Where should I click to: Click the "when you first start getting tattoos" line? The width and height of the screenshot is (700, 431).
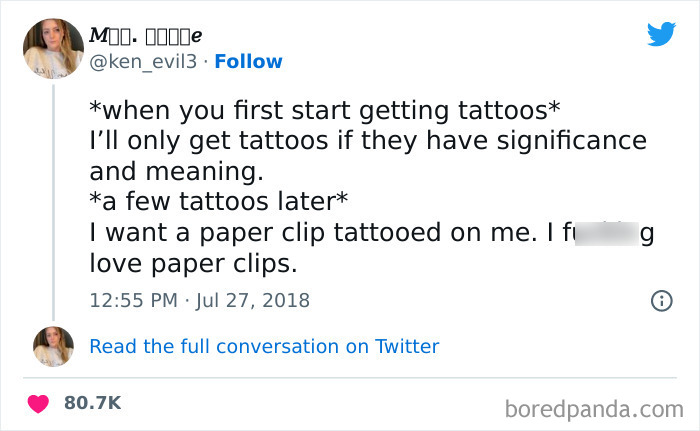(x=324, y=111)
